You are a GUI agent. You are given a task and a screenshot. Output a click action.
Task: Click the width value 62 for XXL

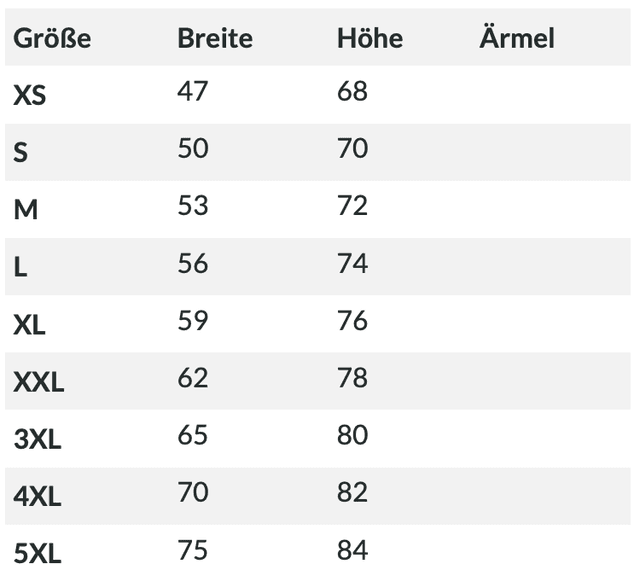coord(193,377)
